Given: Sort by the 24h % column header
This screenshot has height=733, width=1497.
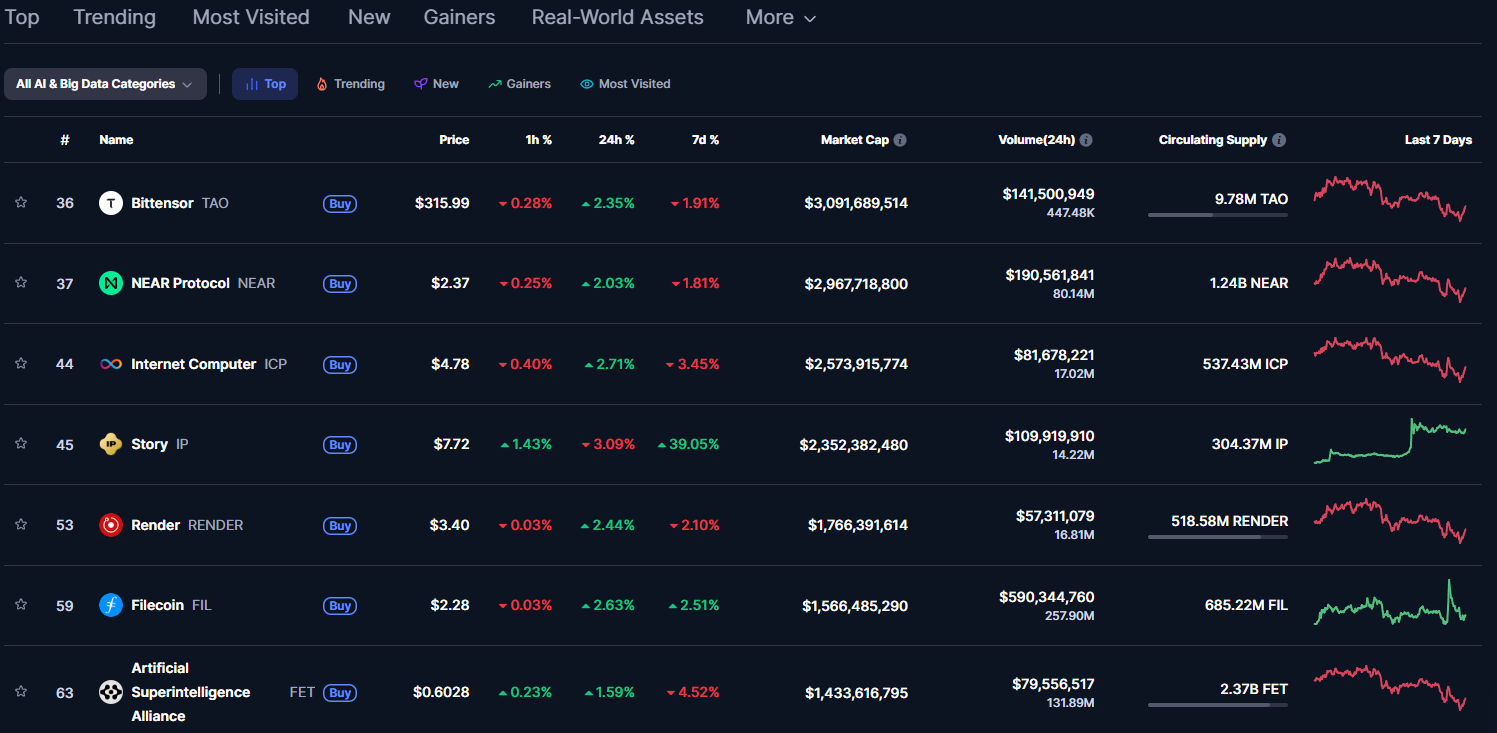Looking at the screenshot, I should coord(616,140).
